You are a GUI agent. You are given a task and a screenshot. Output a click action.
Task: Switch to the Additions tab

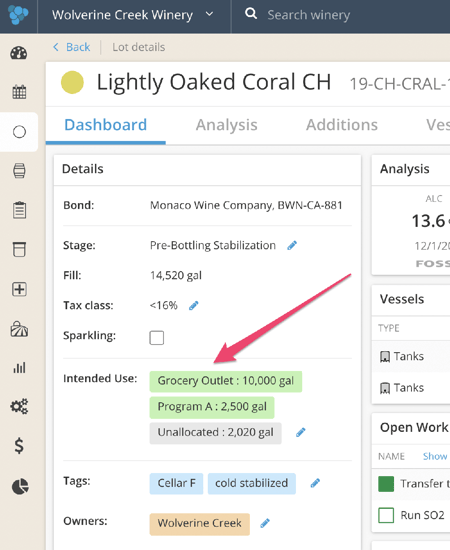342,125
